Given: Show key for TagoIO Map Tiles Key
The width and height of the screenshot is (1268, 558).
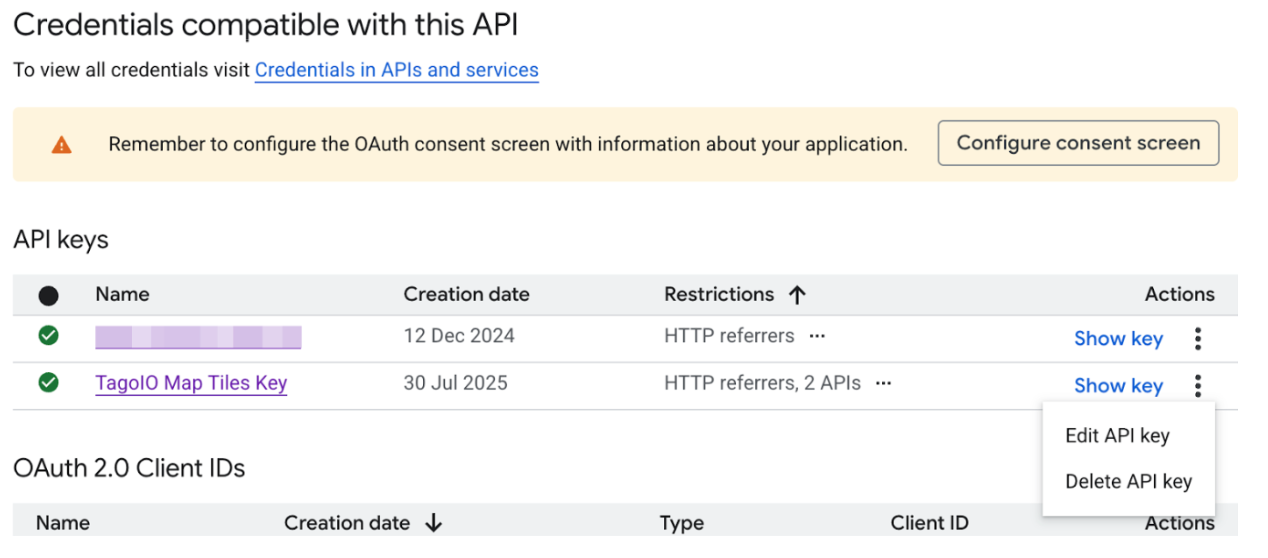Looking at the screenshot, I should tap(1118, 386).
